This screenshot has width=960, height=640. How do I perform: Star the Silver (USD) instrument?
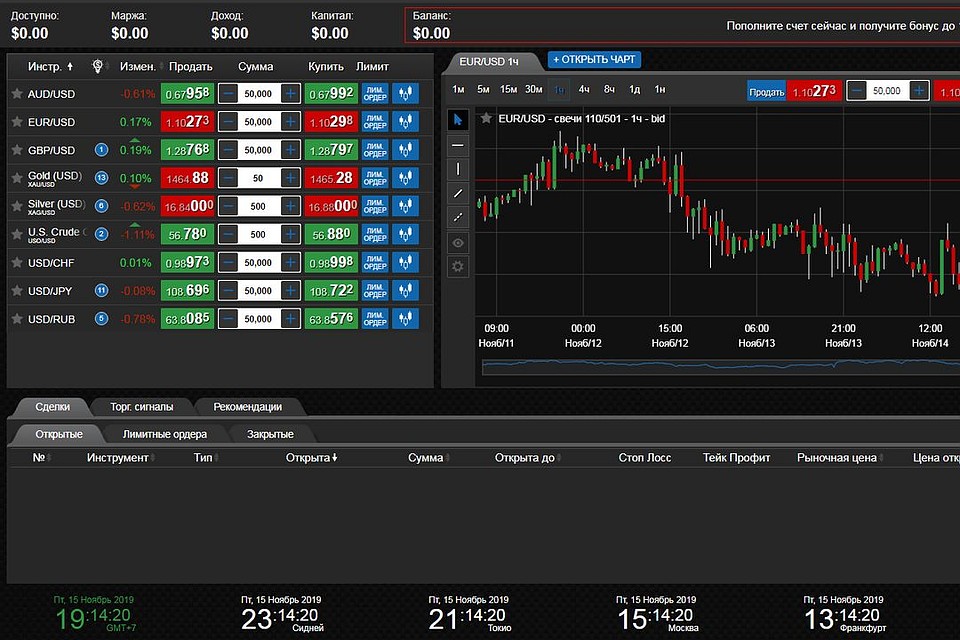[17, 206]
